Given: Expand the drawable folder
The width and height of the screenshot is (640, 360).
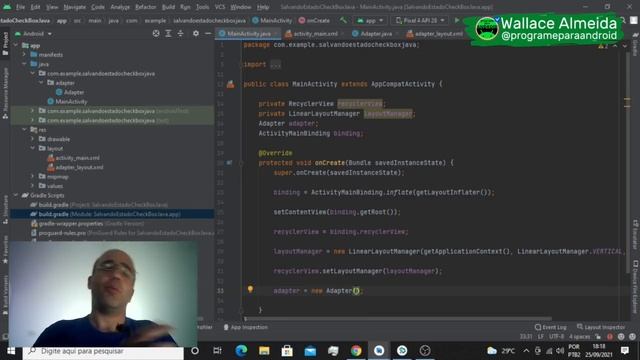Looking at the screenshot, I should 33,139.
